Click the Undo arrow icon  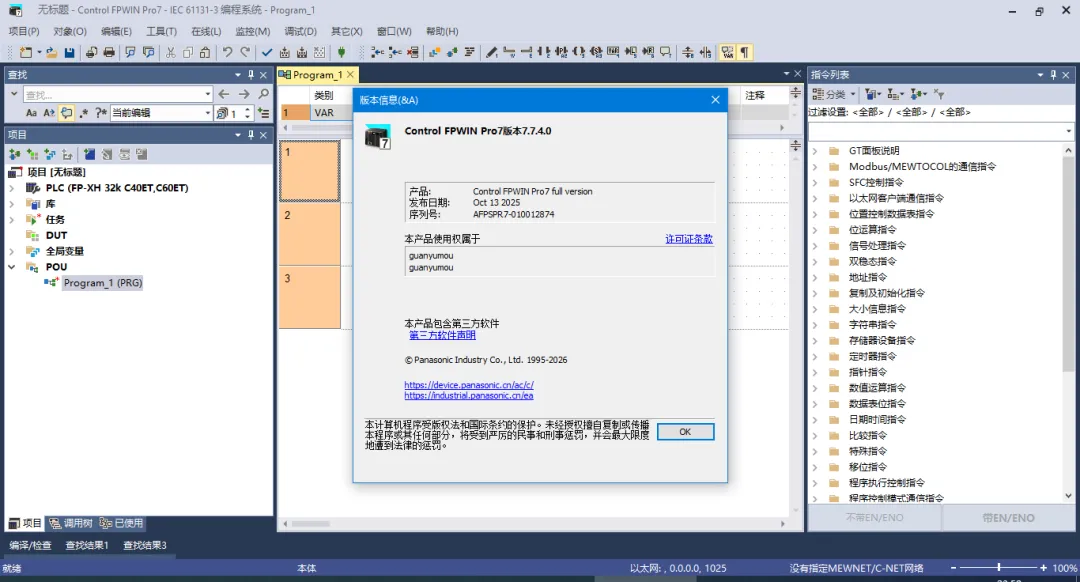tap(227, 52)
